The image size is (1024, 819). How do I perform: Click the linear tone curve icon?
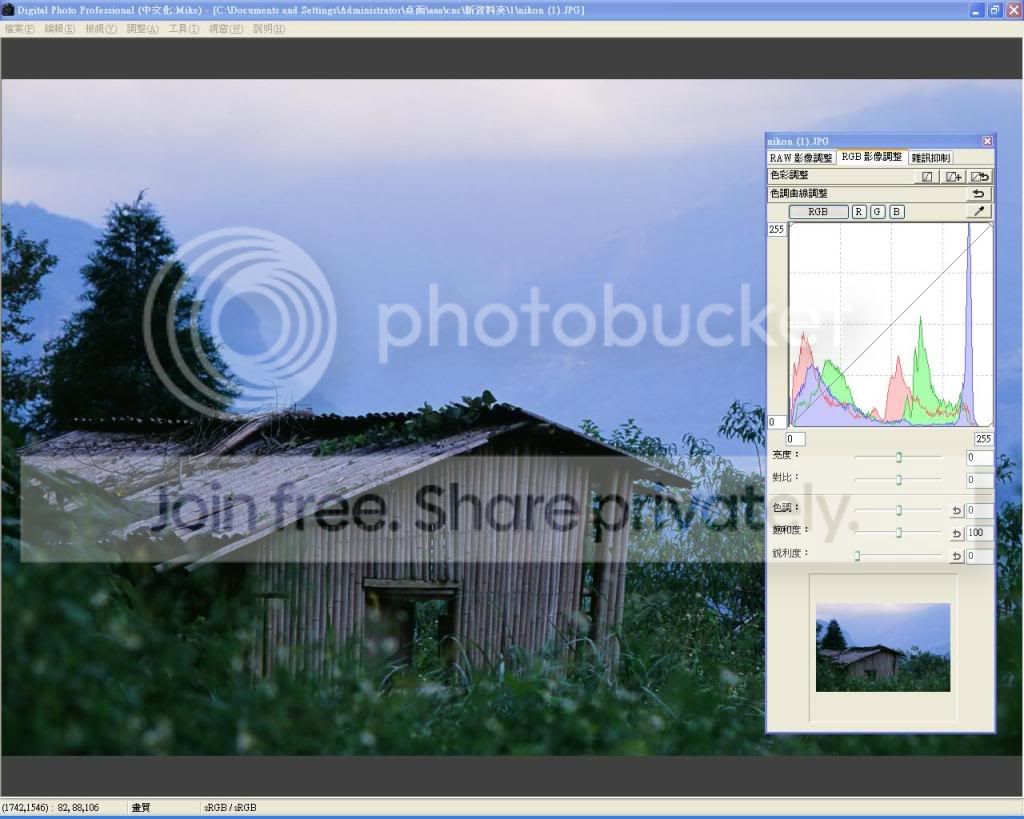pos(928,176)
